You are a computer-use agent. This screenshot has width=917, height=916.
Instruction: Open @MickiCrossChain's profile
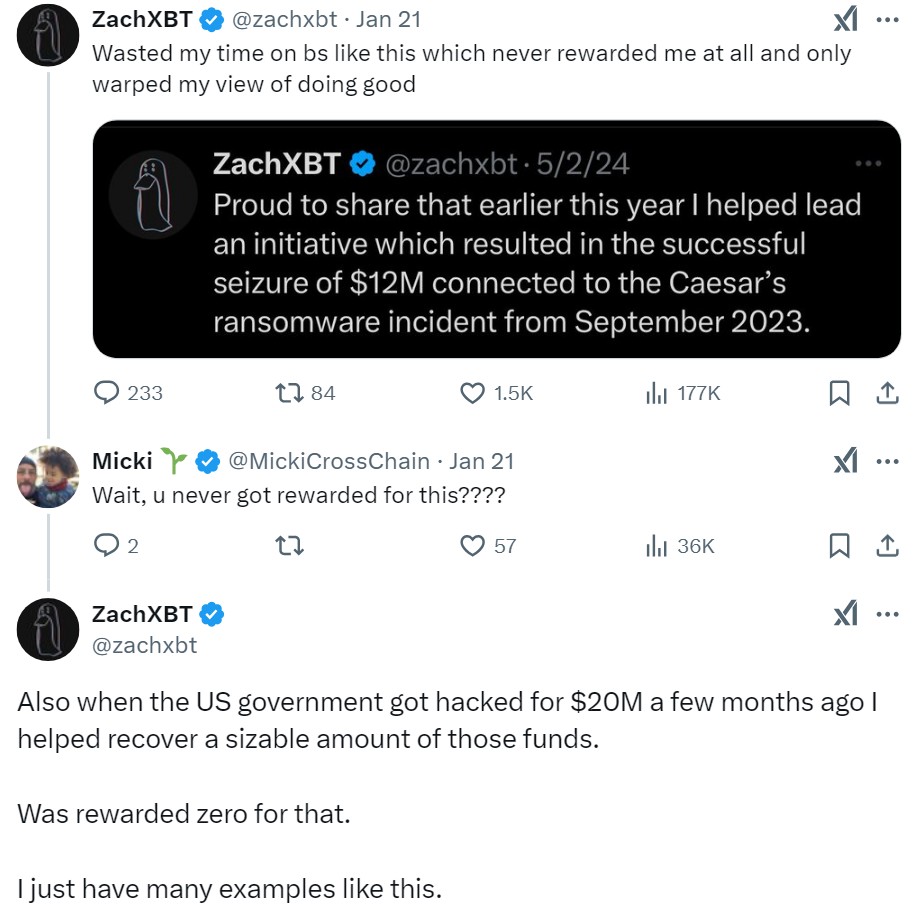pyautogui.click(x=331, y=461)
